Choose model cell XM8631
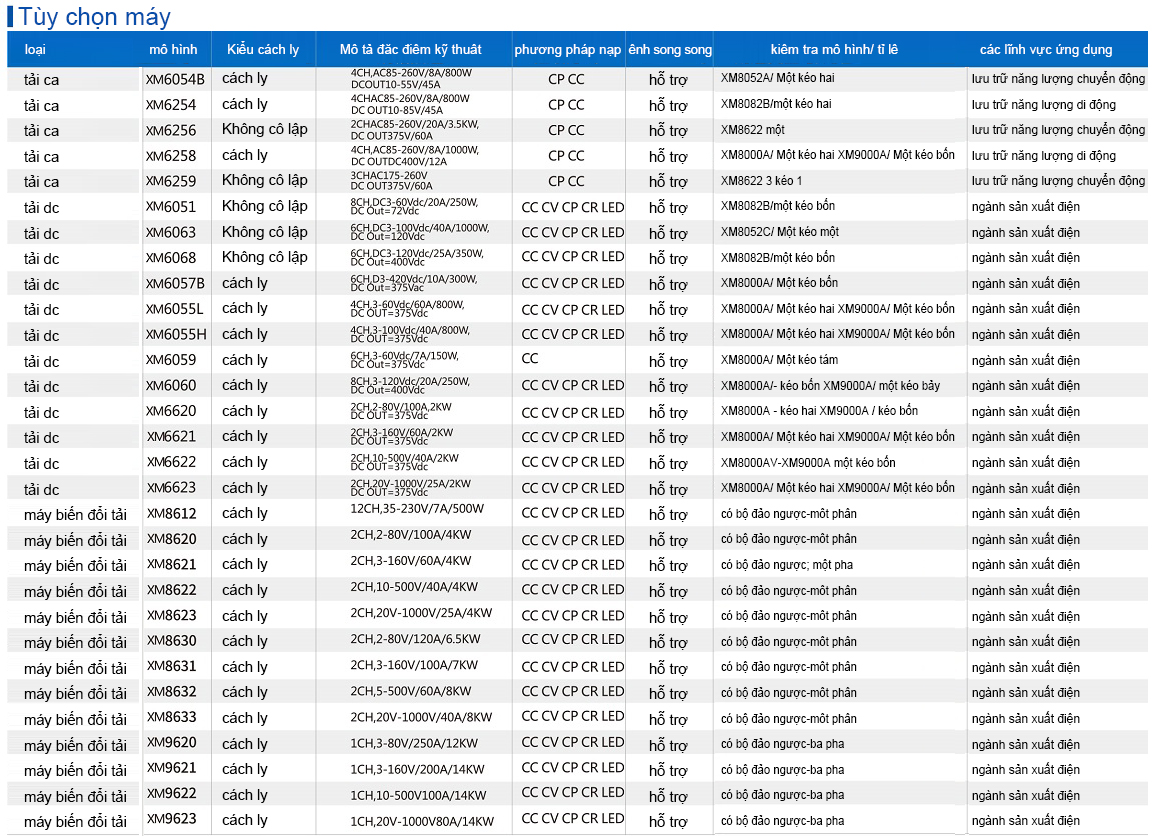Image resolution: width=1156 pixels, height=836 pixels. (171, 666)
